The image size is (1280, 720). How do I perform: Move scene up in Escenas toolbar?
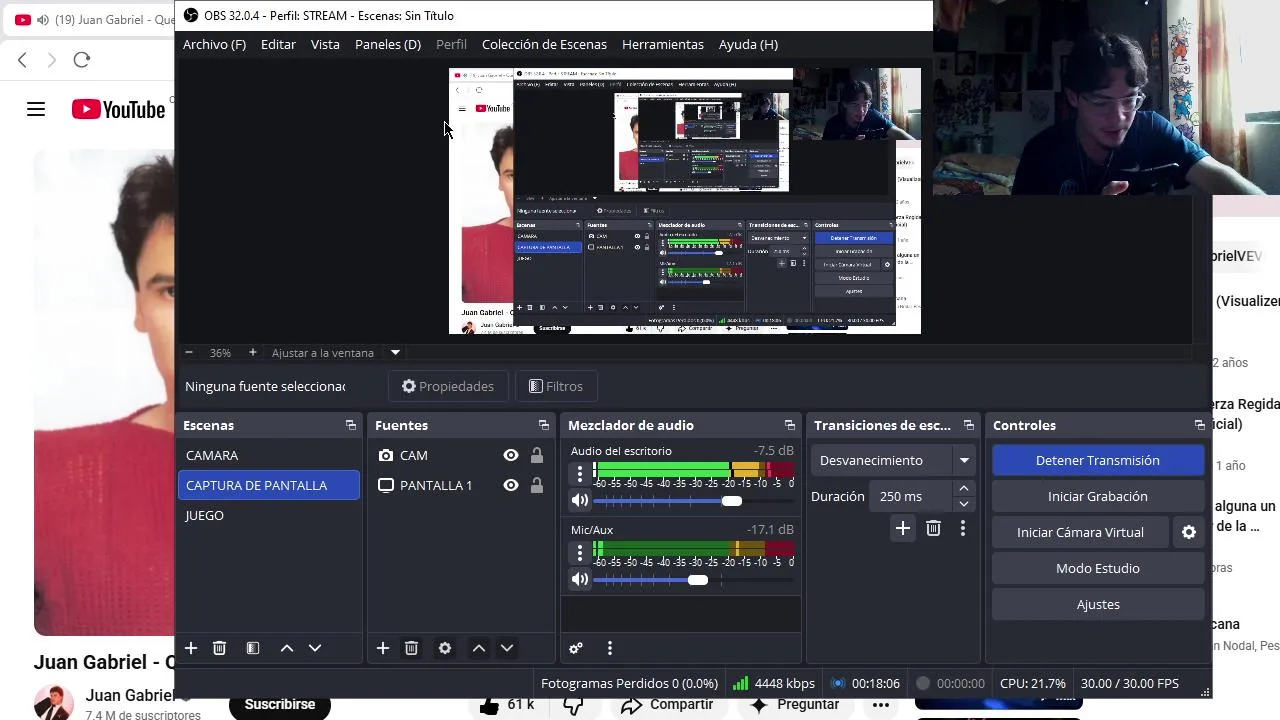287,648
